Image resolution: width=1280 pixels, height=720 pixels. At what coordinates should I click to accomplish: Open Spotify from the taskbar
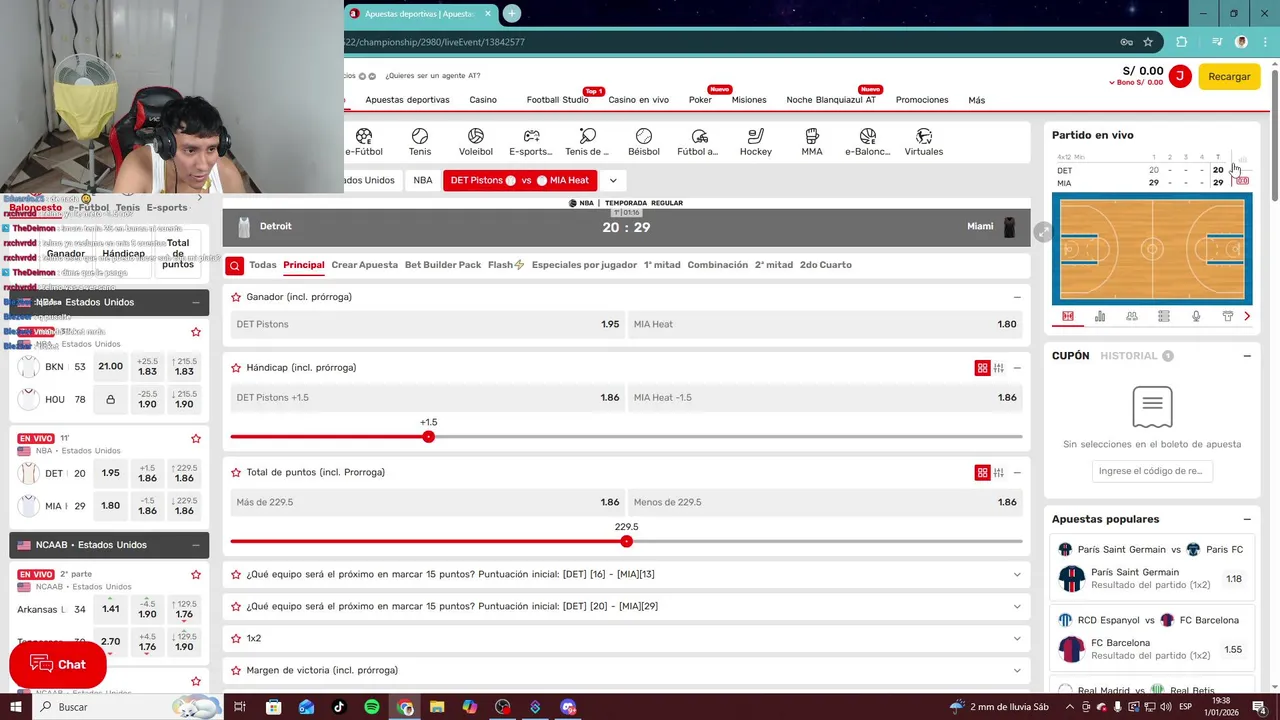pyautogui.click(x=372, y=707)
